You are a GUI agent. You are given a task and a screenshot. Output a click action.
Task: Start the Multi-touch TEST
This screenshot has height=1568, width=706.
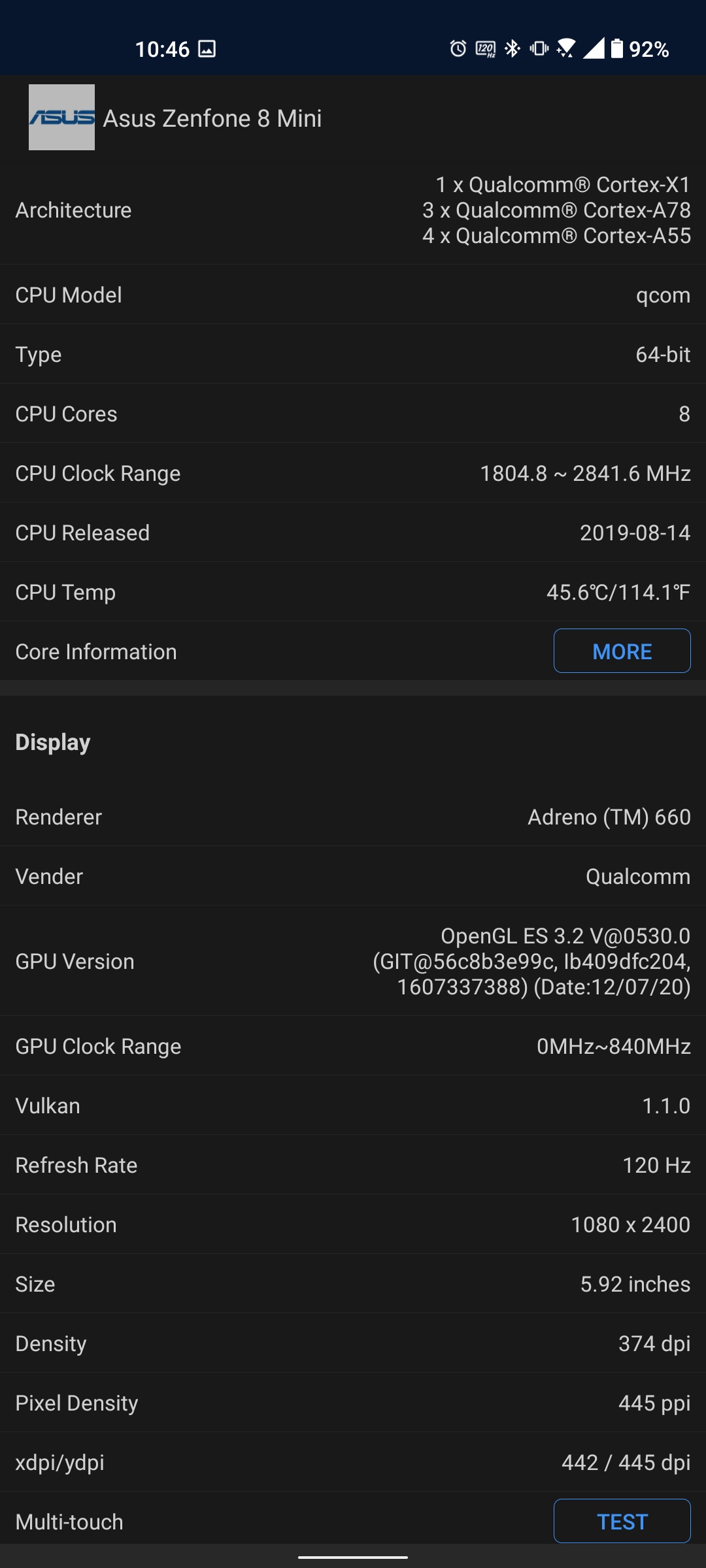click(x=622, y=1522)
